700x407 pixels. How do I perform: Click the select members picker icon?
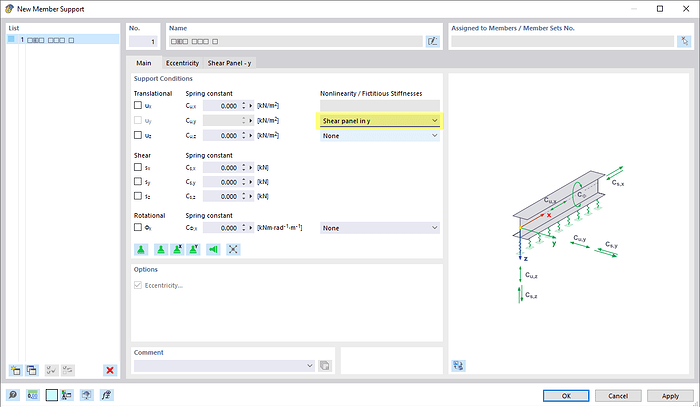pos(682,42)
